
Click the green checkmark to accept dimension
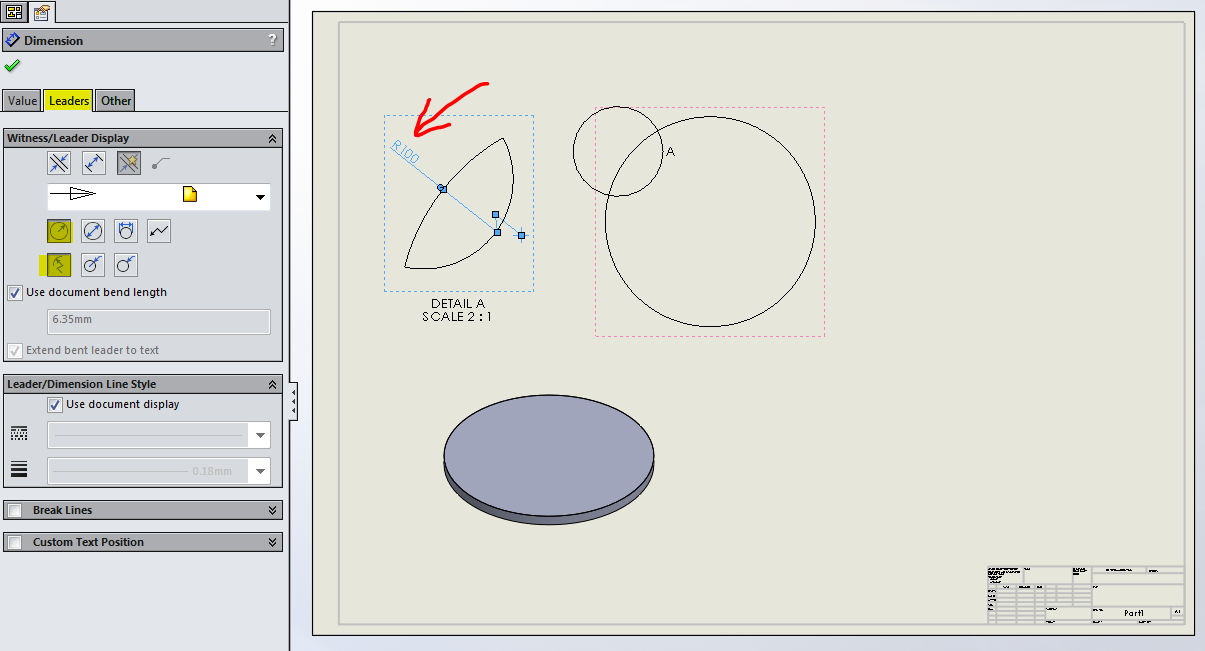pos(12,66)
